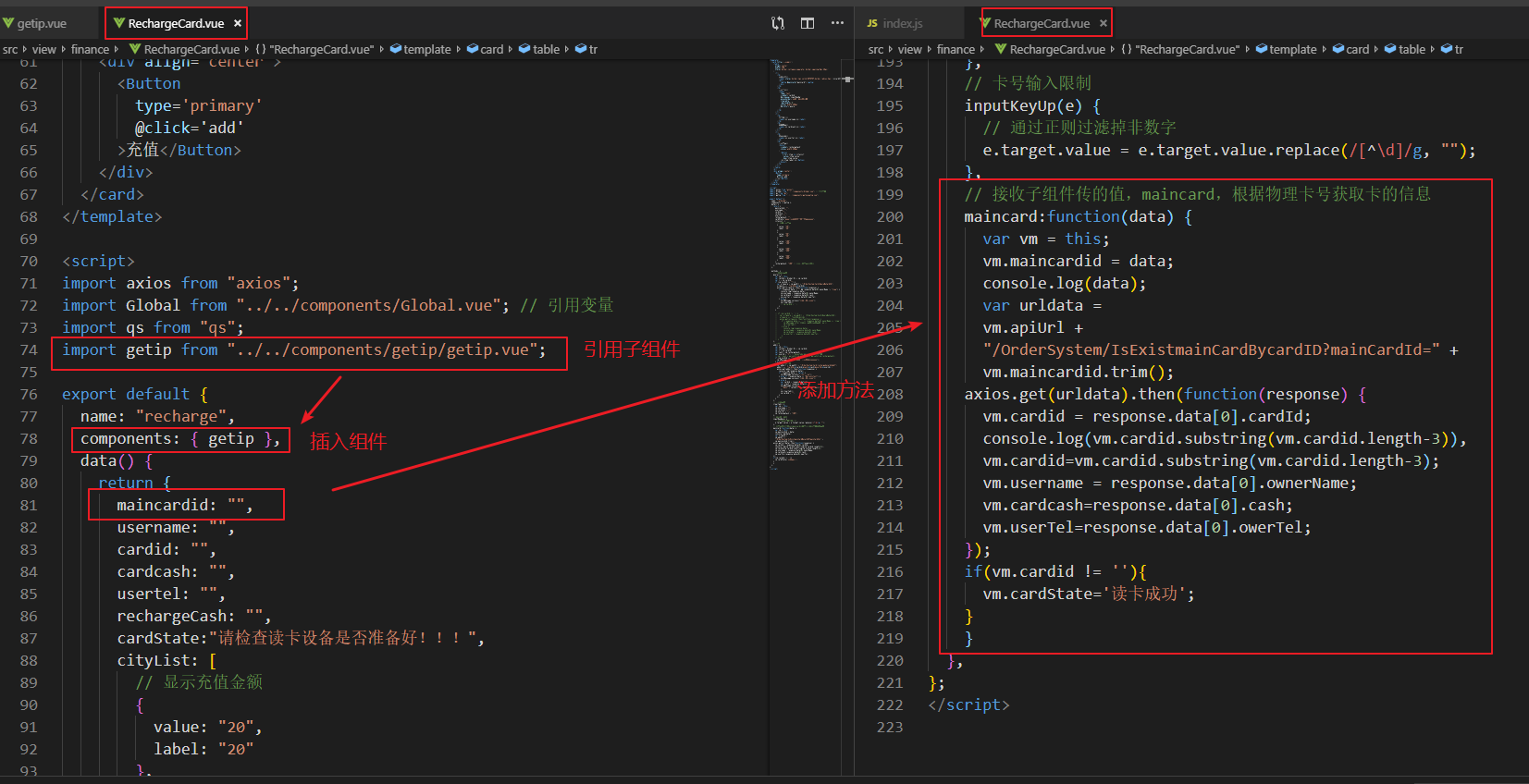Open the {} "RechargeCard.vue" symbol breadcrumb, right editor

pos(1180,49)
